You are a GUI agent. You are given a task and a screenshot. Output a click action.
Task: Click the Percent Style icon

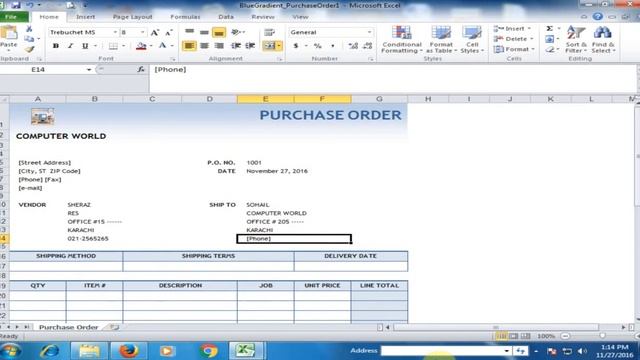coord(318,46)
